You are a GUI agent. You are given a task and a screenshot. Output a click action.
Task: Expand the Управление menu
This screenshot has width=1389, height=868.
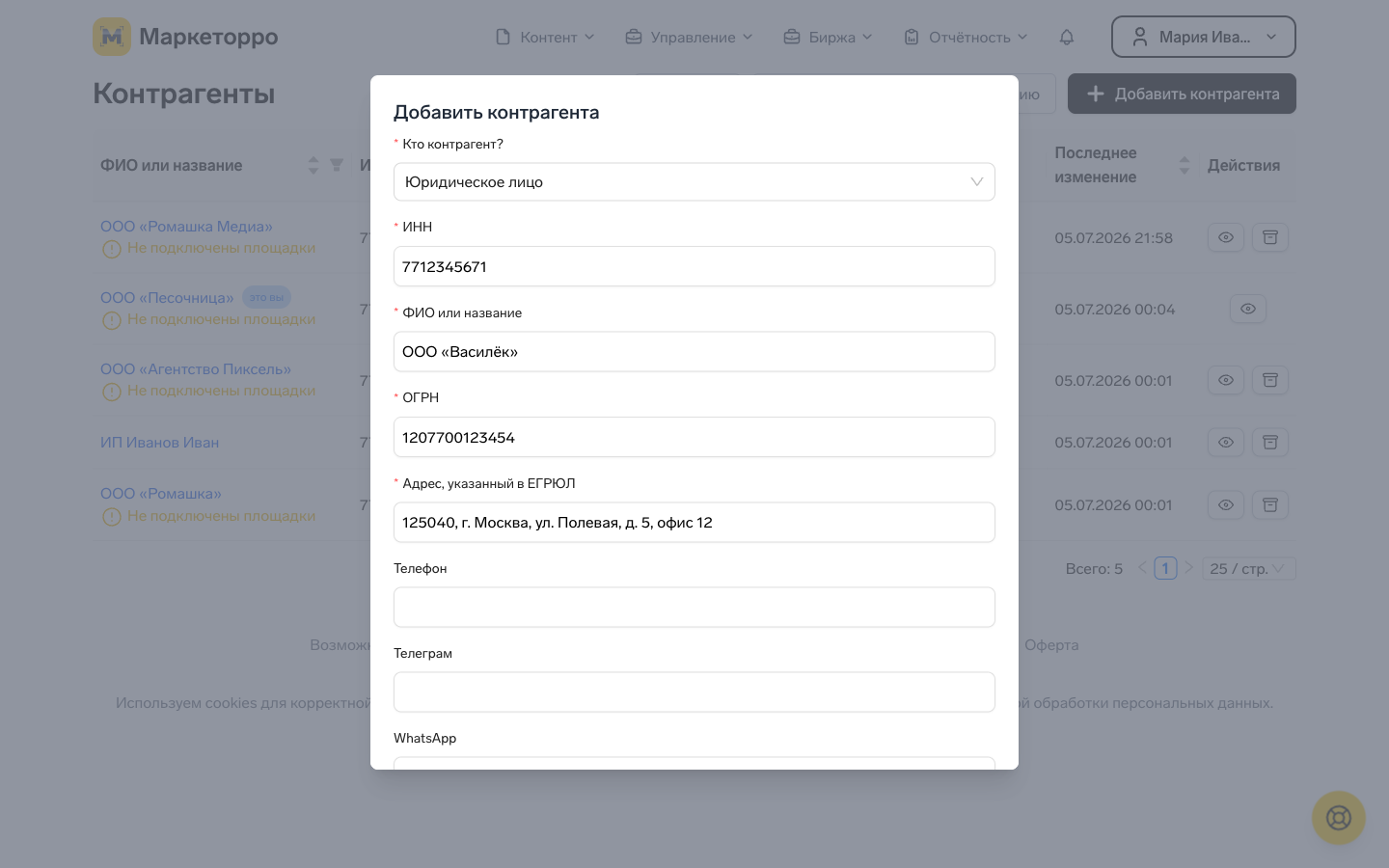click(689, 37)
